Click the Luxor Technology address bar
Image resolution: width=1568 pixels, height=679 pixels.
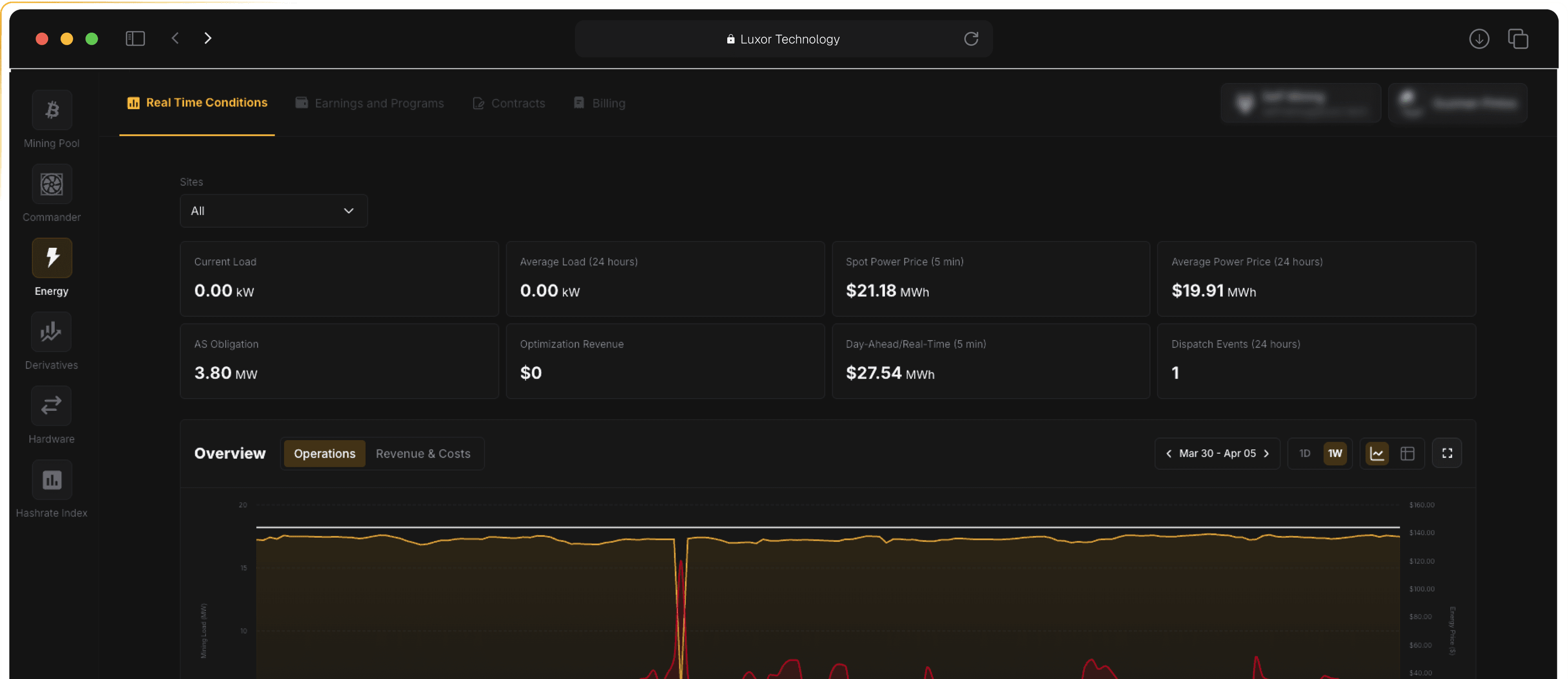point(784,38)
